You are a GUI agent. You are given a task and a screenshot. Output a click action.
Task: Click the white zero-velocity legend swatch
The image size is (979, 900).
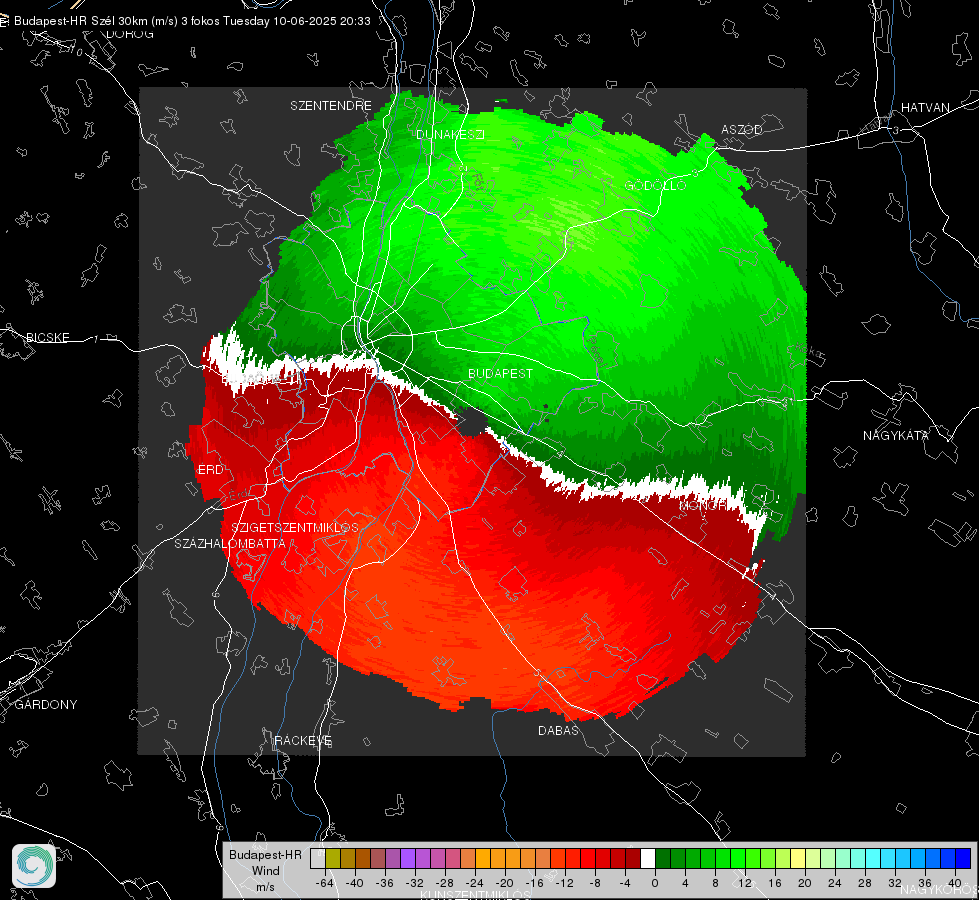coord(648,858)
